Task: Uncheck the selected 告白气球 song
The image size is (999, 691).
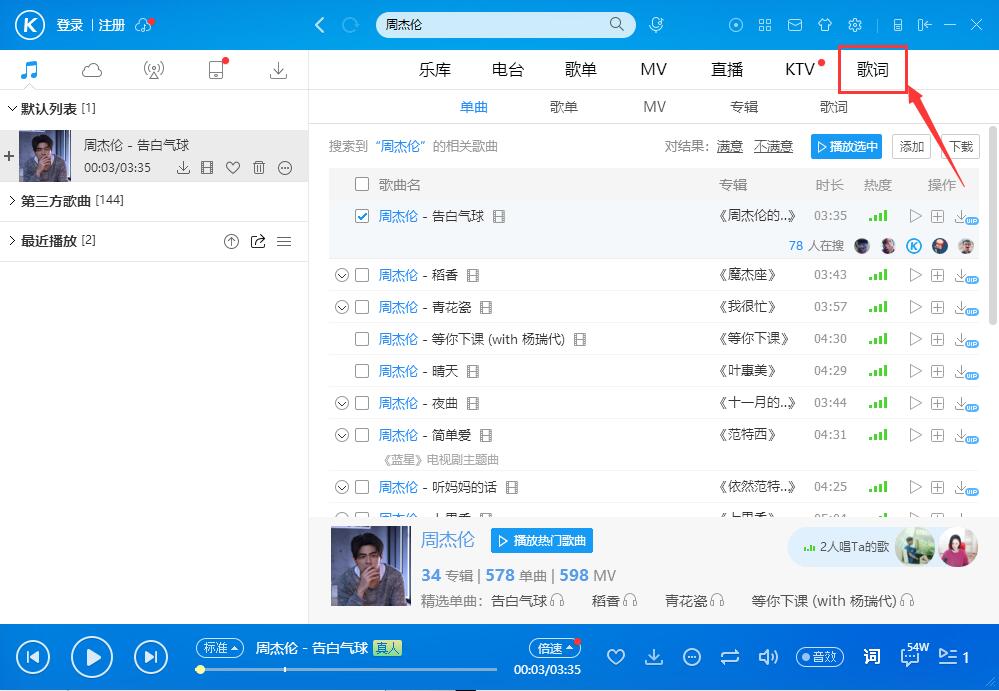Action: point(362,215)
